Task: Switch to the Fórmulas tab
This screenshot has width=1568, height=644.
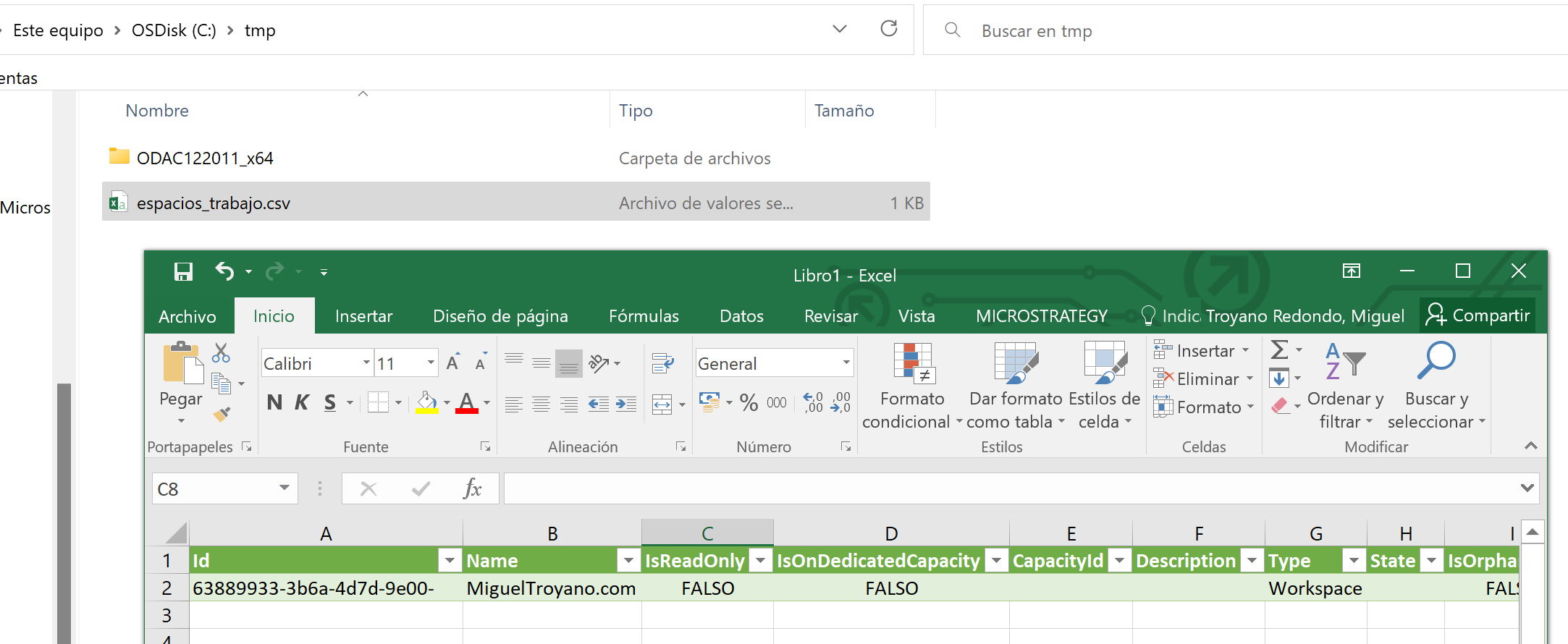Action: point(644,316)
